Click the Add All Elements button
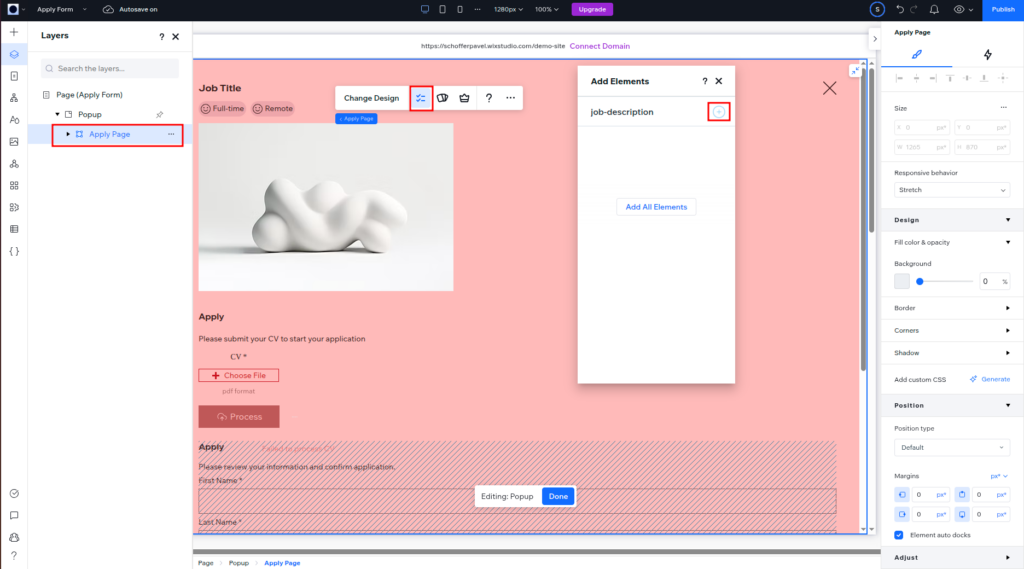 click(656, 207)
